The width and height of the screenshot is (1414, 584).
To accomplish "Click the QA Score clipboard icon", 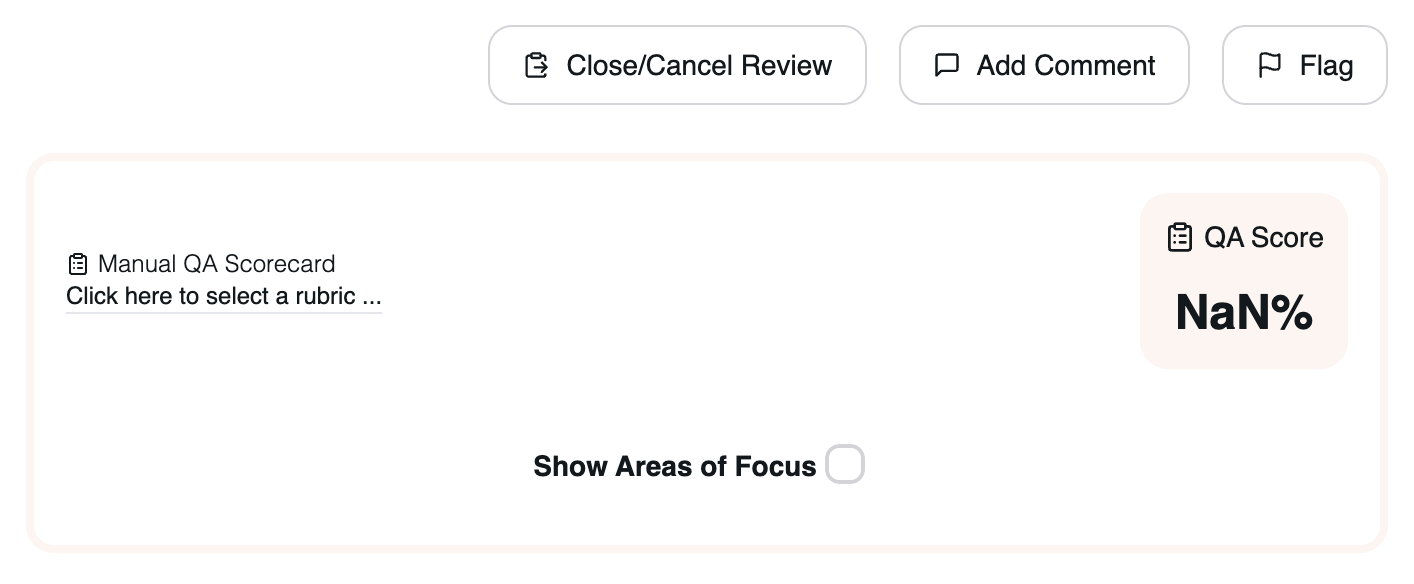I will coord(1180,238).
